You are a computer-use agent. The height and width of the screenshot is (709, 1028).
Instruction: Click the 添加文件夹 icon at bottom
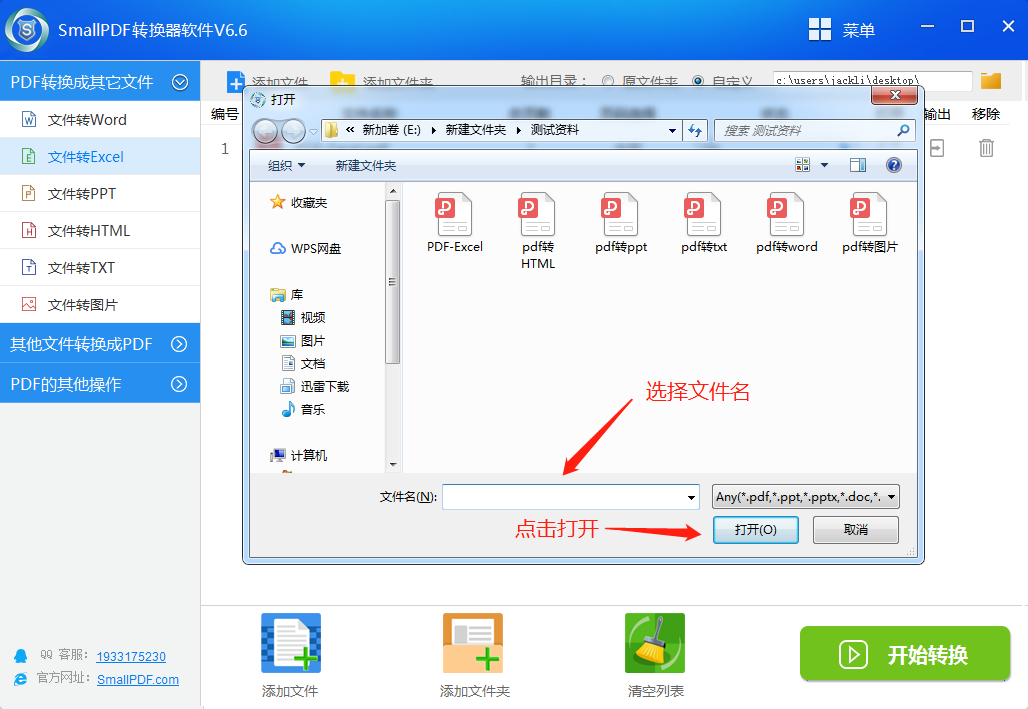[473, 643]
